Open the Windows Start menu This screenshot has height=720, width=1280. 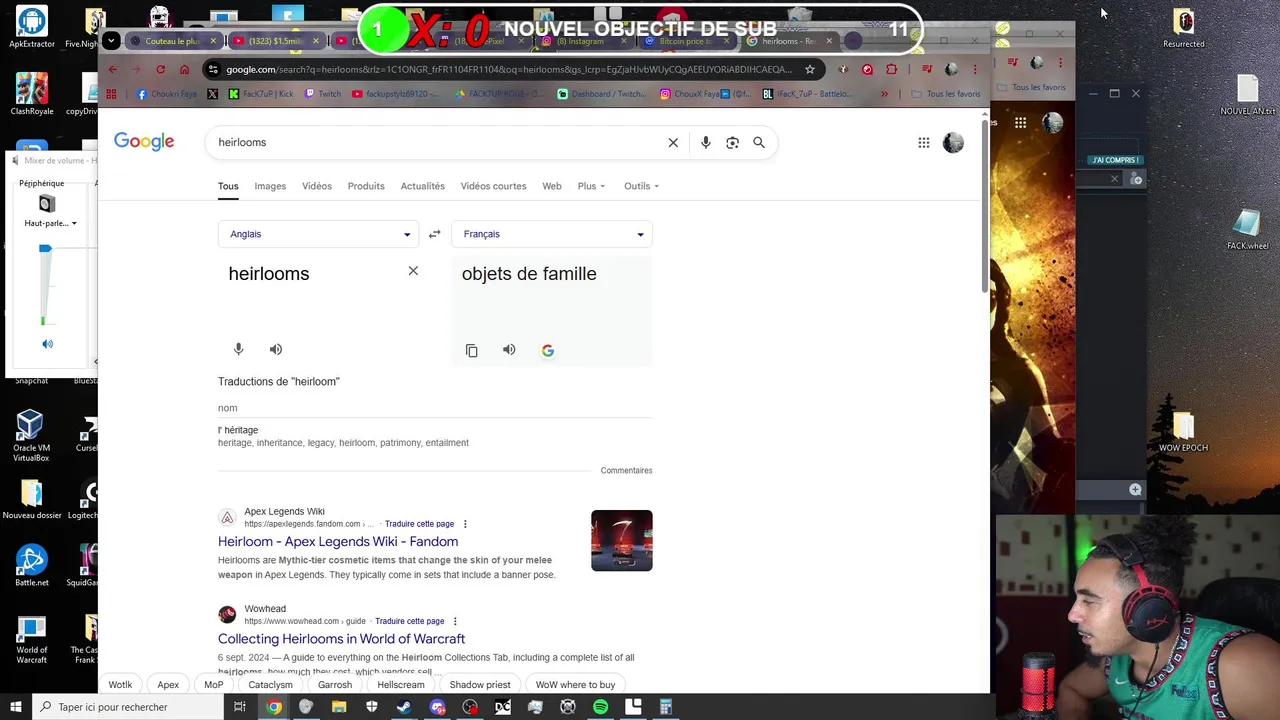tap(15, 707)
